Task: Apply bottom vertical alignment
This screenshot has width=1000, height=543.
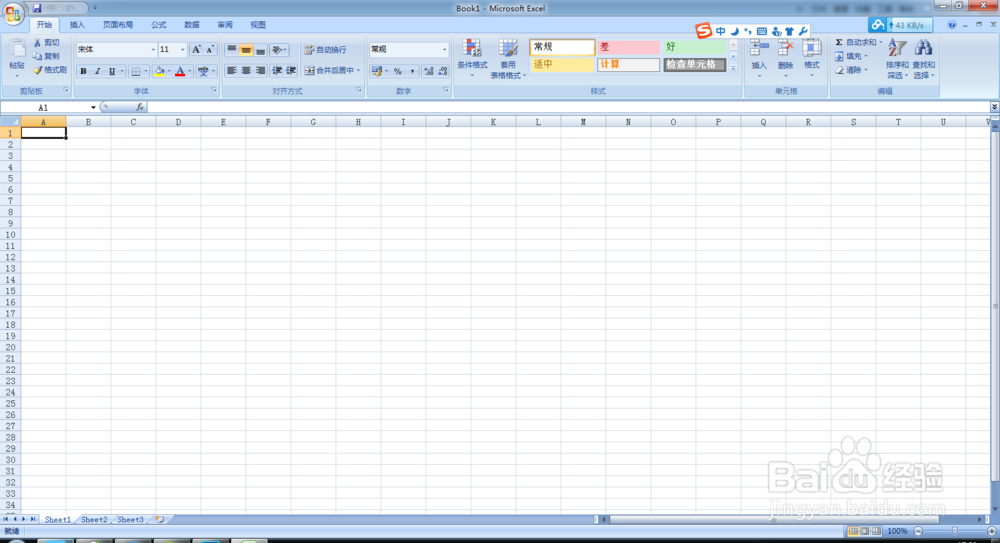Action: (x=260, y=49)
